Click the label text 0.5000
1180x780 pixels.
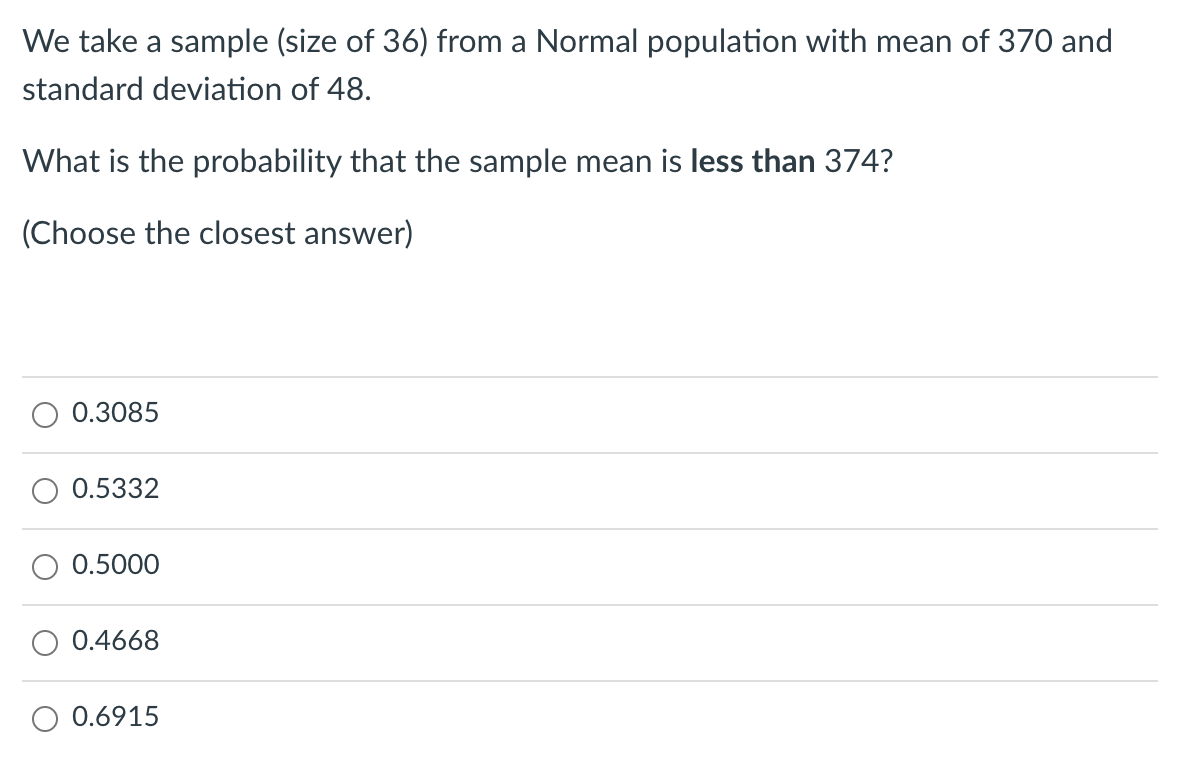pyautogui.click(x=115, y=565)
